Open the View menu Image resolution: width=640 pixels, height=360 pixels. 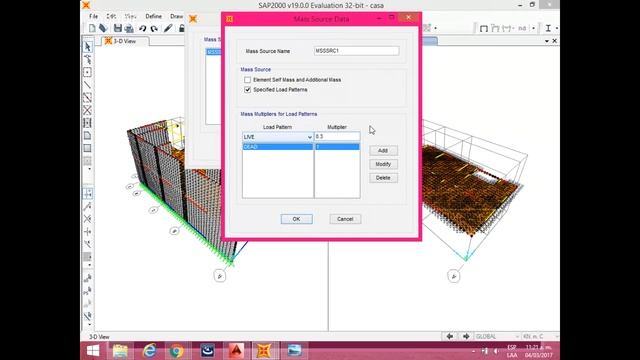click(131, 16)
